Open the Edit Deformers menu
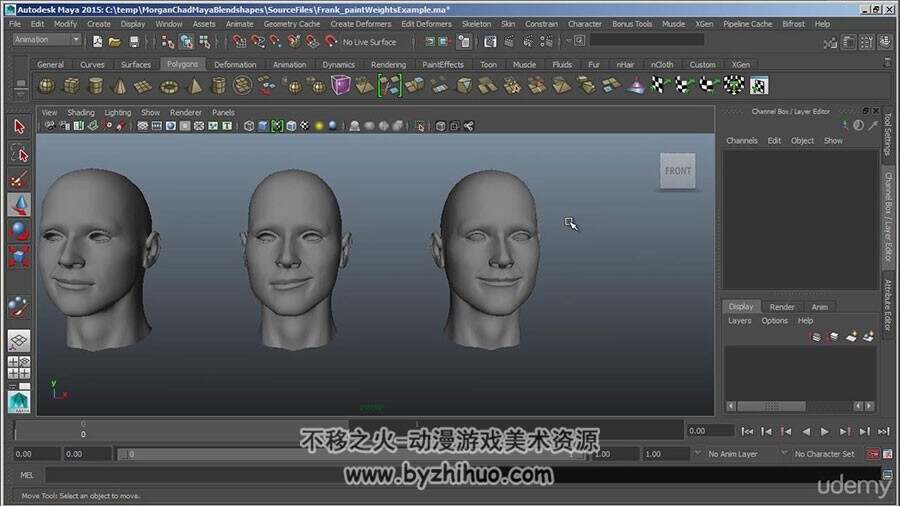Viewport: 900px width, 506px height. (426, 24)
